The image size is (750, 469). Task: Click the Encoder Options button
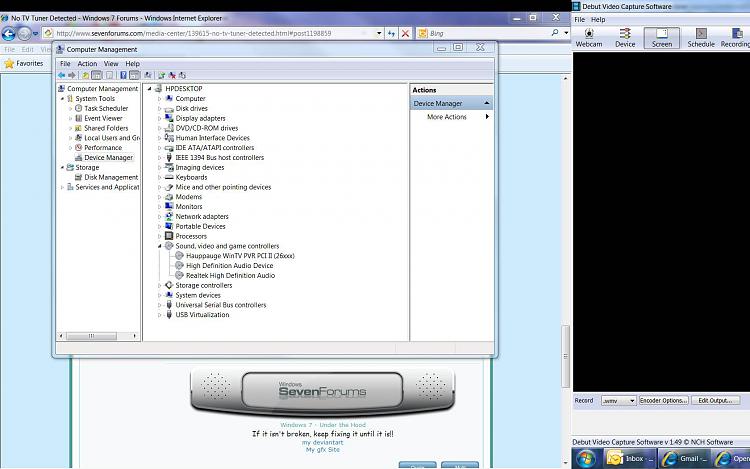[663, 401]
